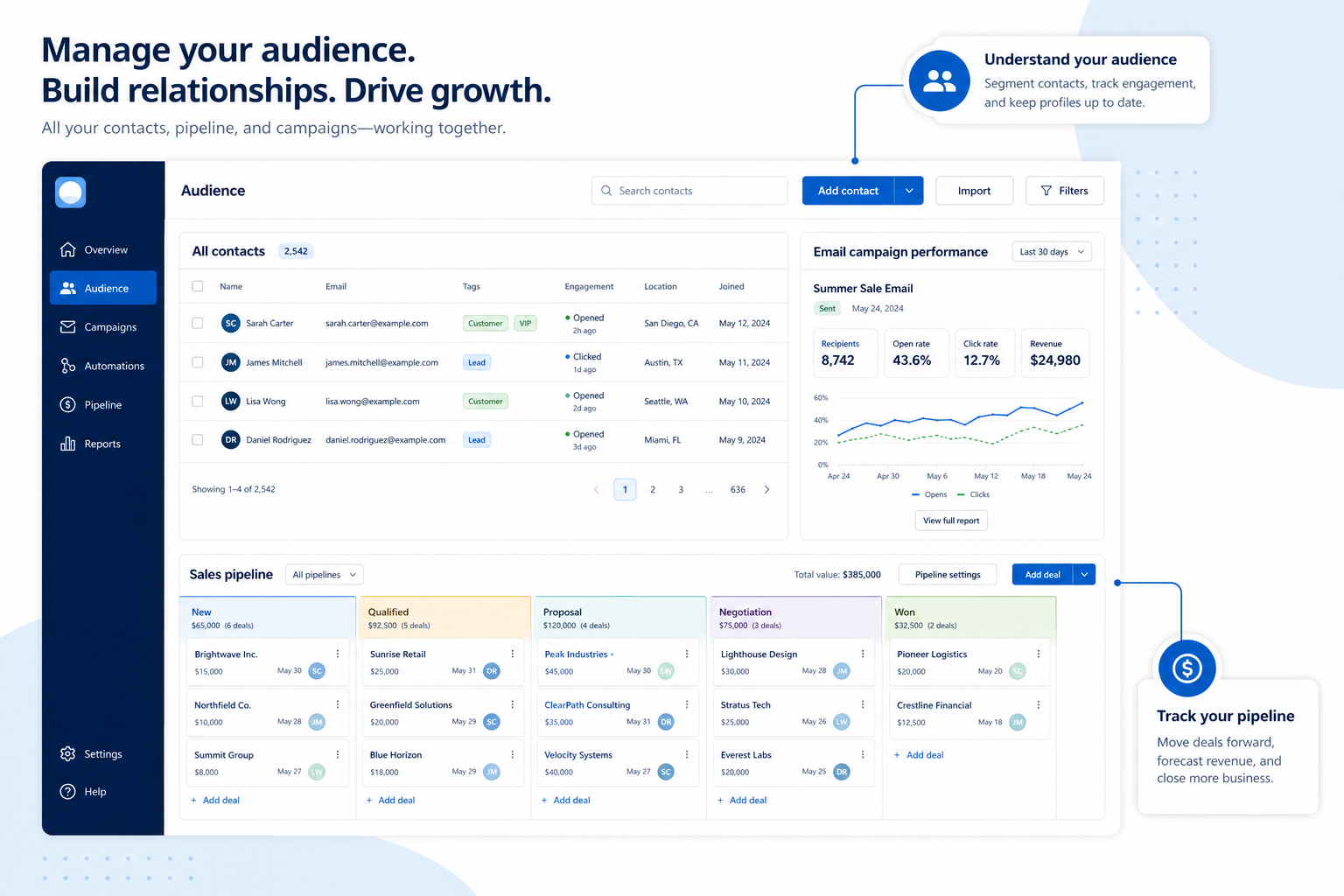Open Everest Labs card options menu
The image size is (1344, 896).
[863, 754]
